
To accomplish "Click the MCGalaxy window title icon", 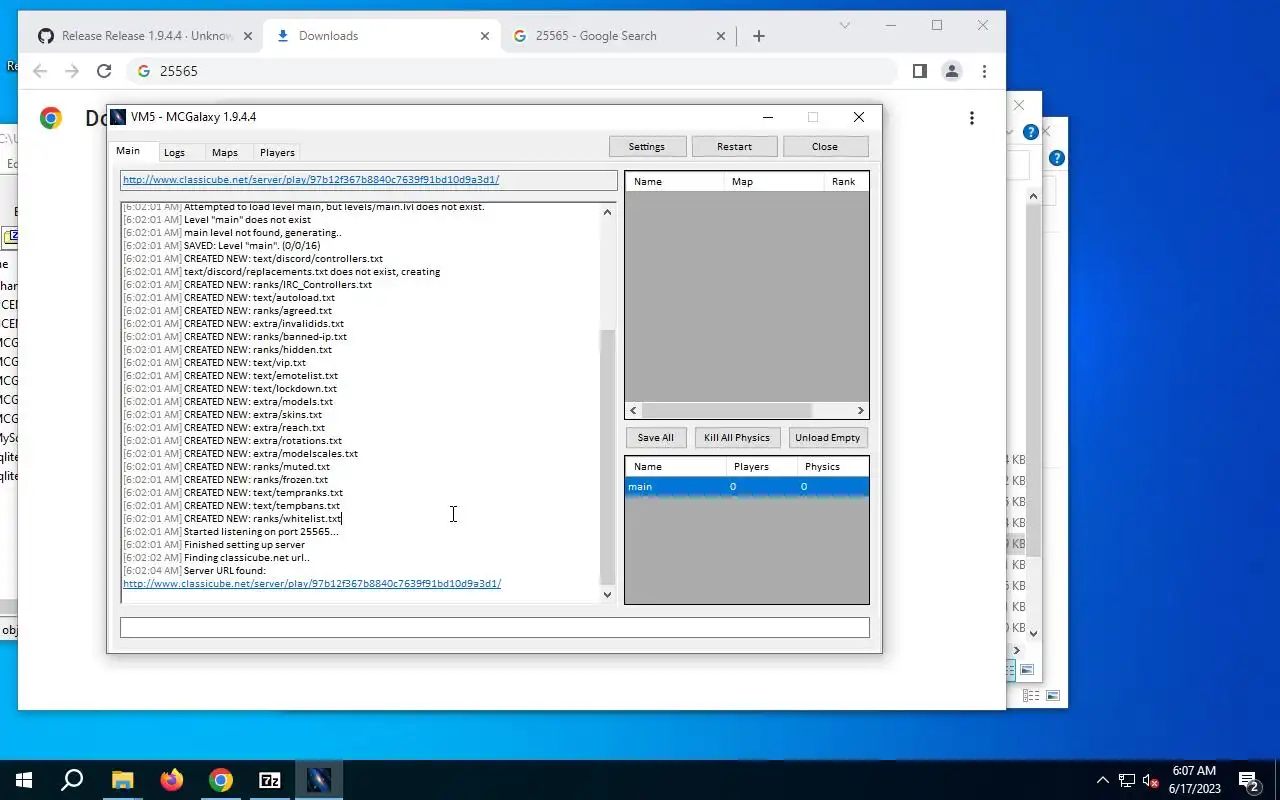I will [x=118, y=117].
